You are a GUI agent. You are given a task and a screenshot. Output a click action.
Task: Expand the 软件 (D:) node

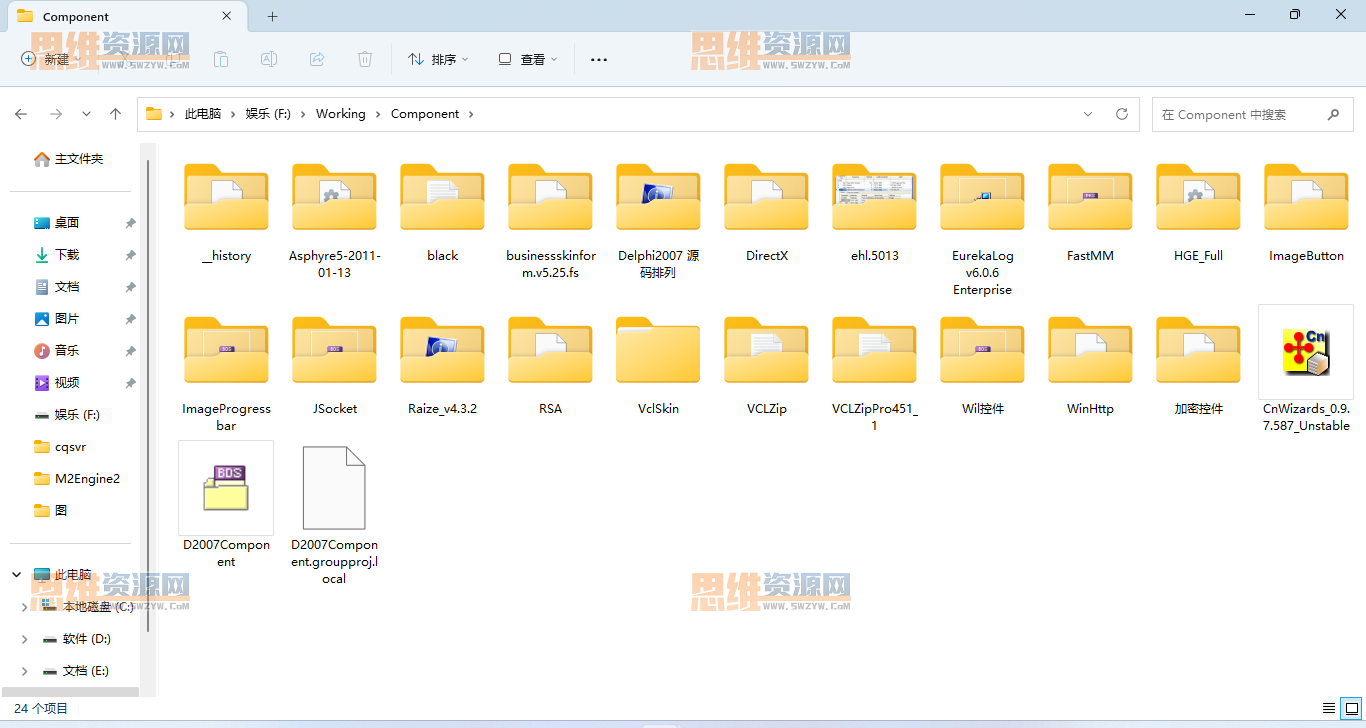[25, 638]
